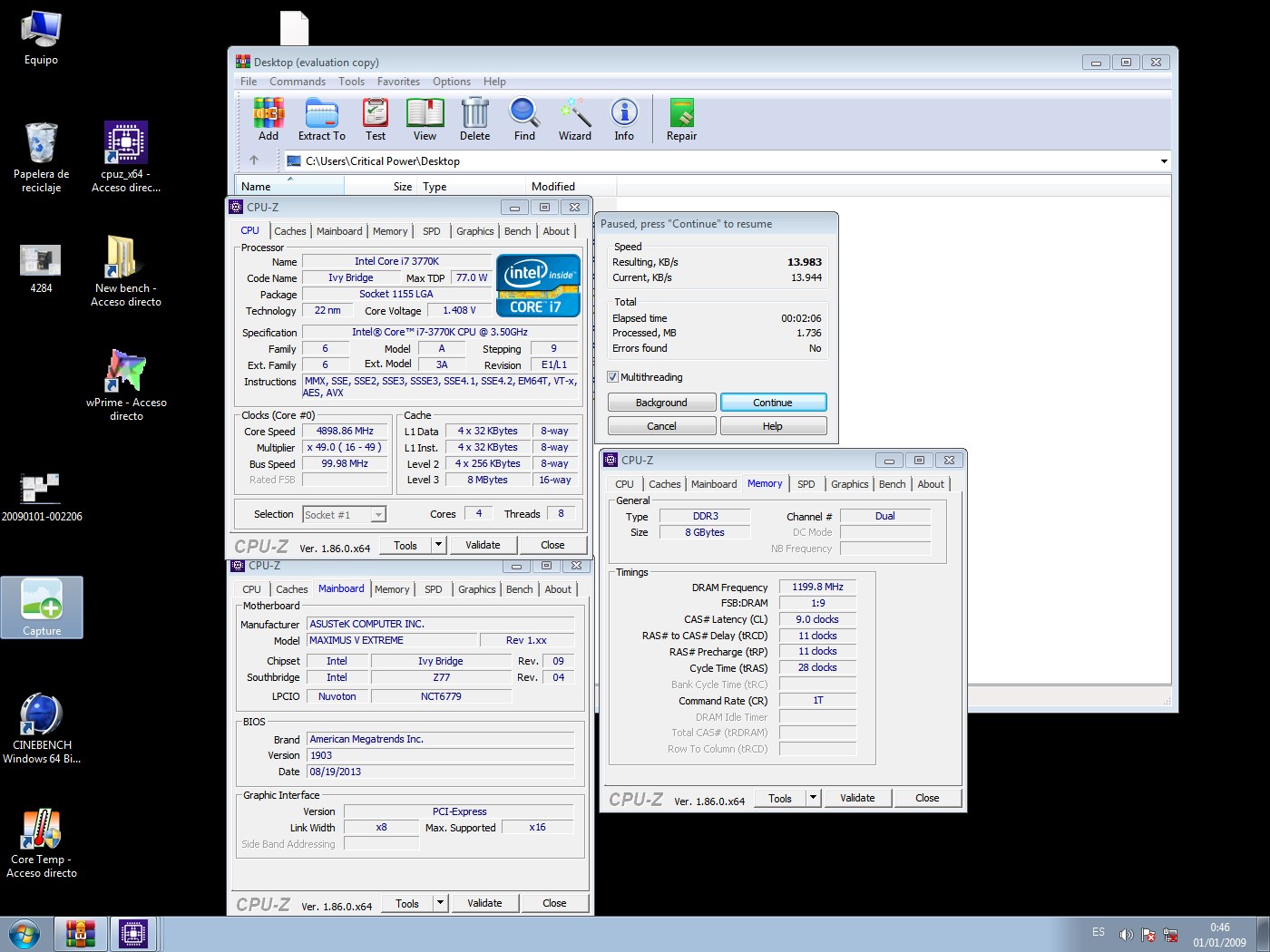
Task: Select the CINEBENCH Windows 64 shortcut
Action: pos(42,729)
